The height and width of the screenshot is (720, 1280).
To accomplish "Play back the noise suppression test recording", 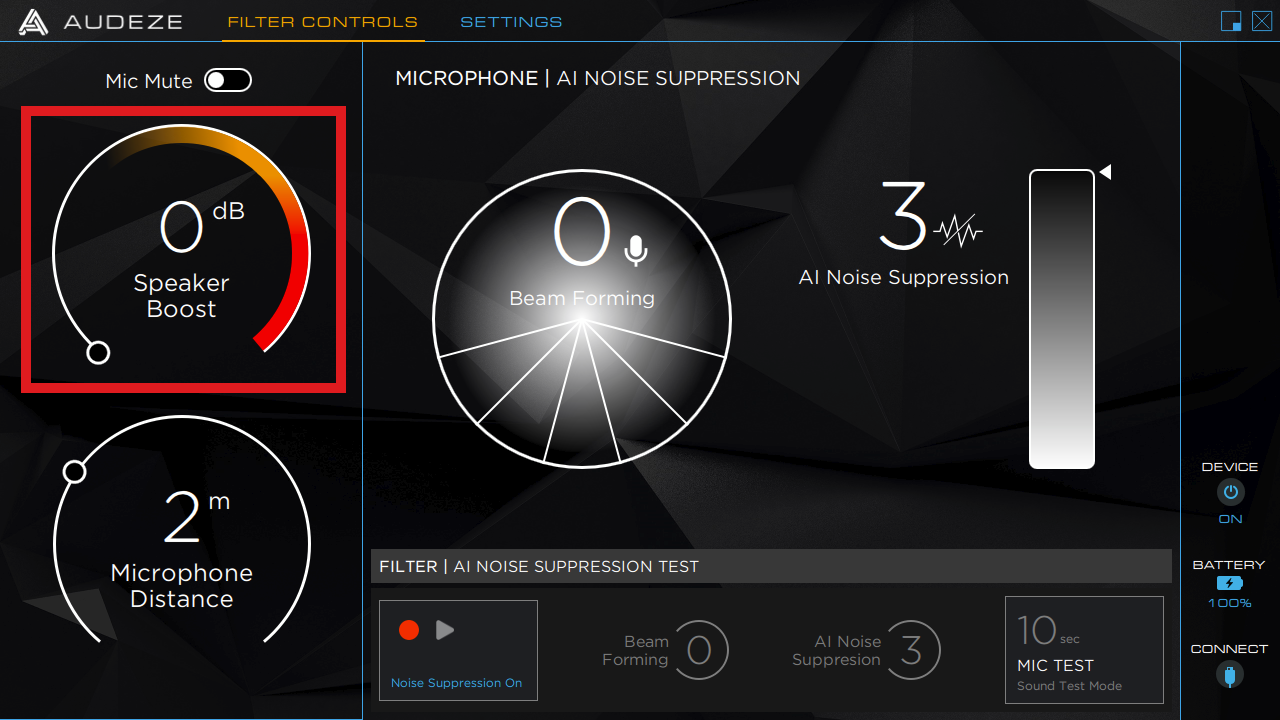I will (x=446, y=630).
